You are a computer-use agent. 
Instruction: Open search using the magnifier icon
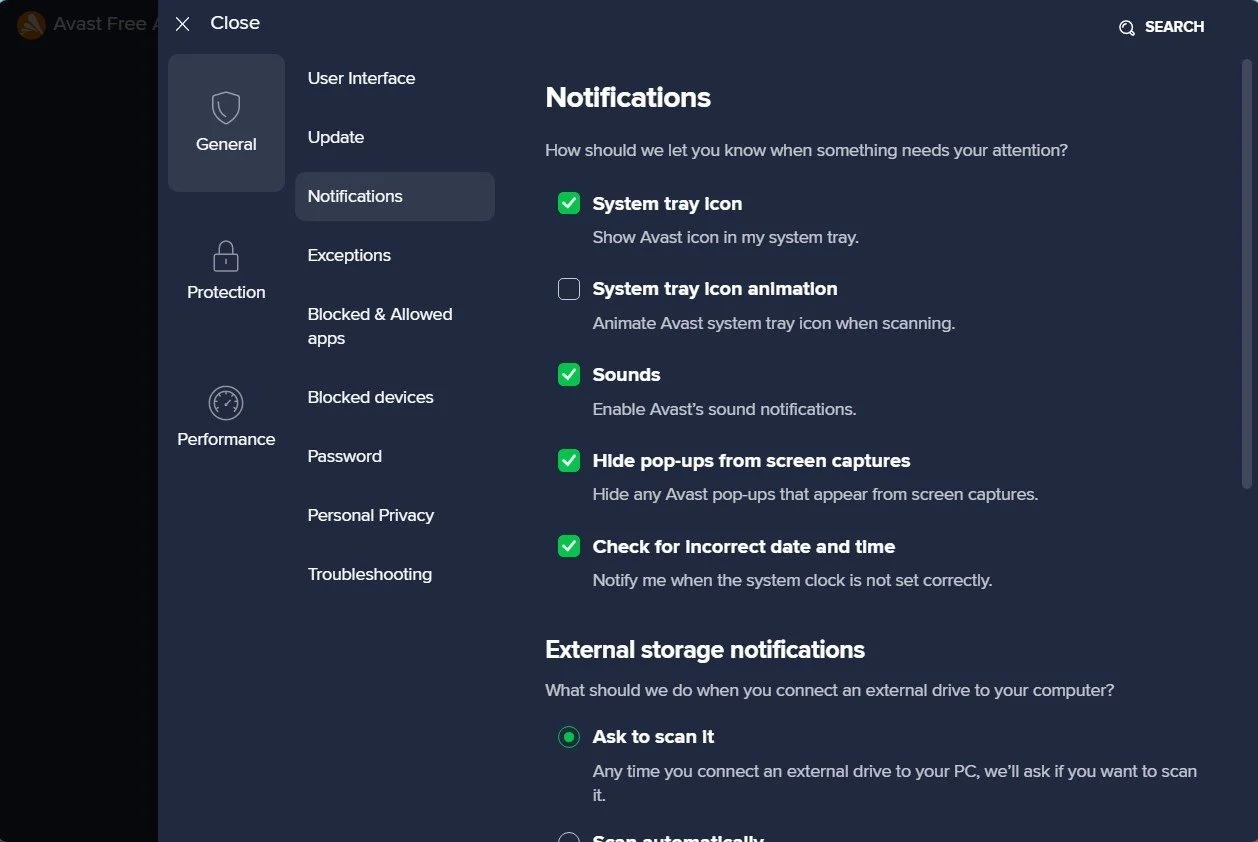tap(1126, 27)
